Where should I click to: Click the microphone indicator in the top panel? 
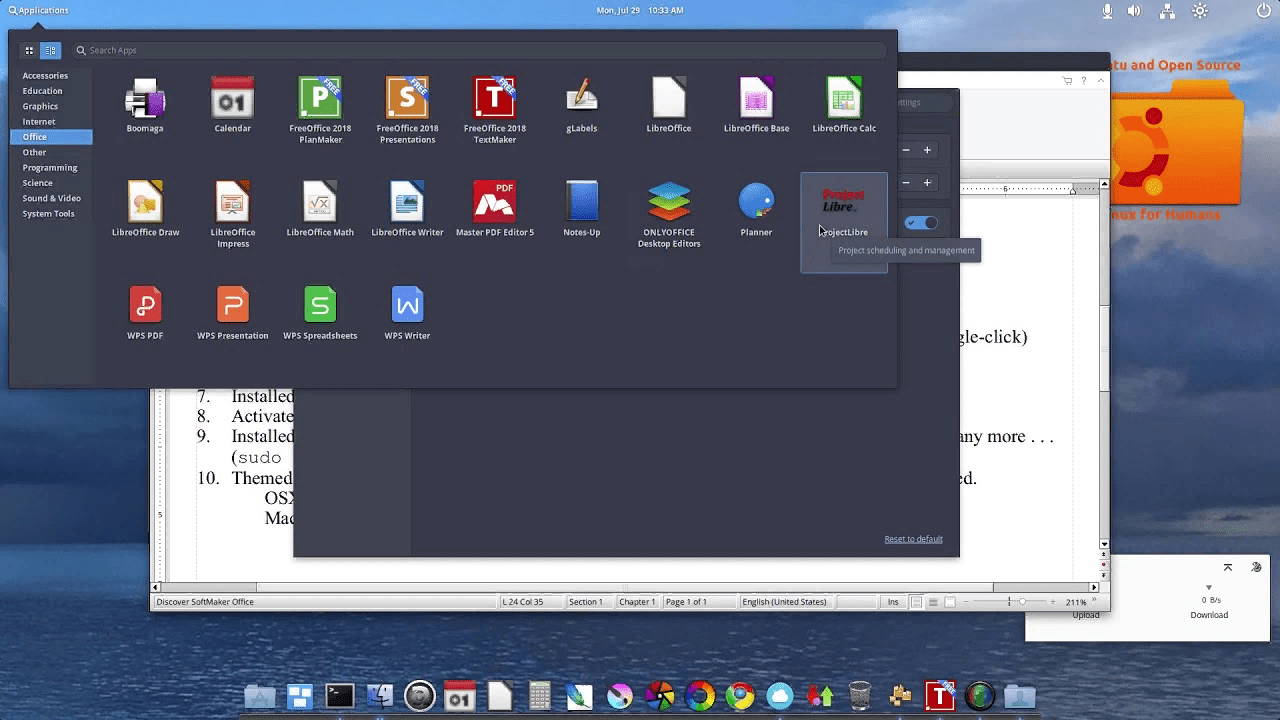tap(1107, 11)
